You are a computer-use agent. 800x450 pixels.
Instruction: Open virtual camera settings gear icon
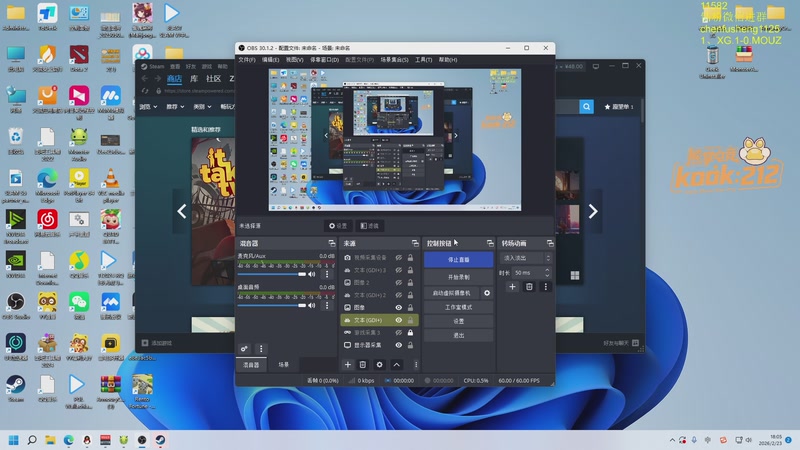point(487,293)
